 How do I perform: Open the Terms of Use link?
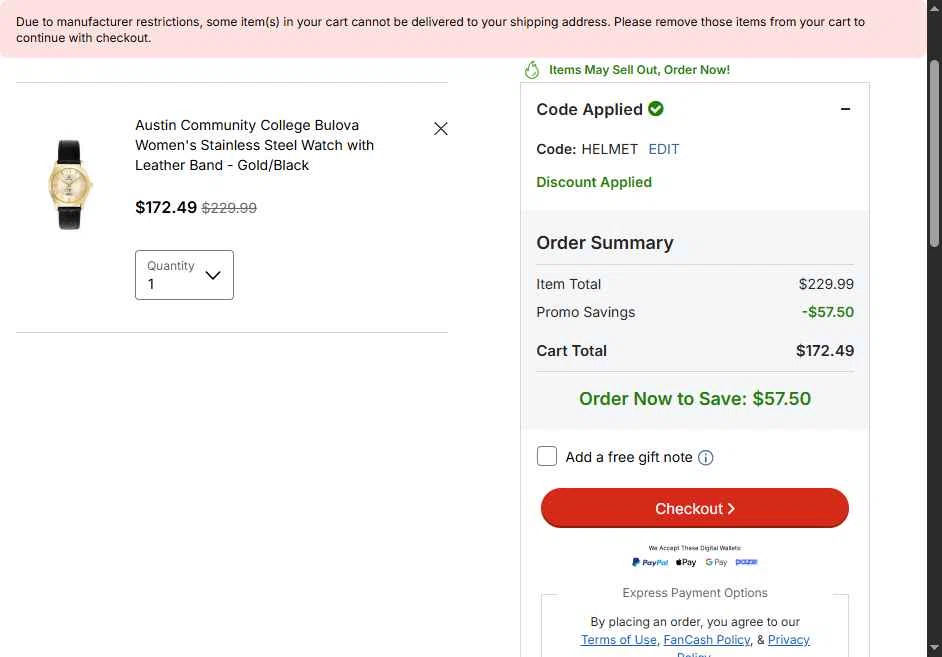pos(619,640)
